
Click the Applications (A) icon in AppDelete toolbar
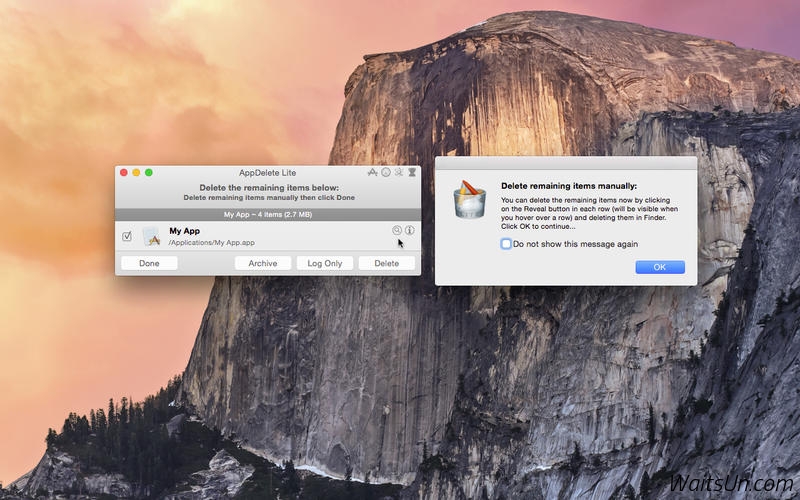click(x=372, y=172)
